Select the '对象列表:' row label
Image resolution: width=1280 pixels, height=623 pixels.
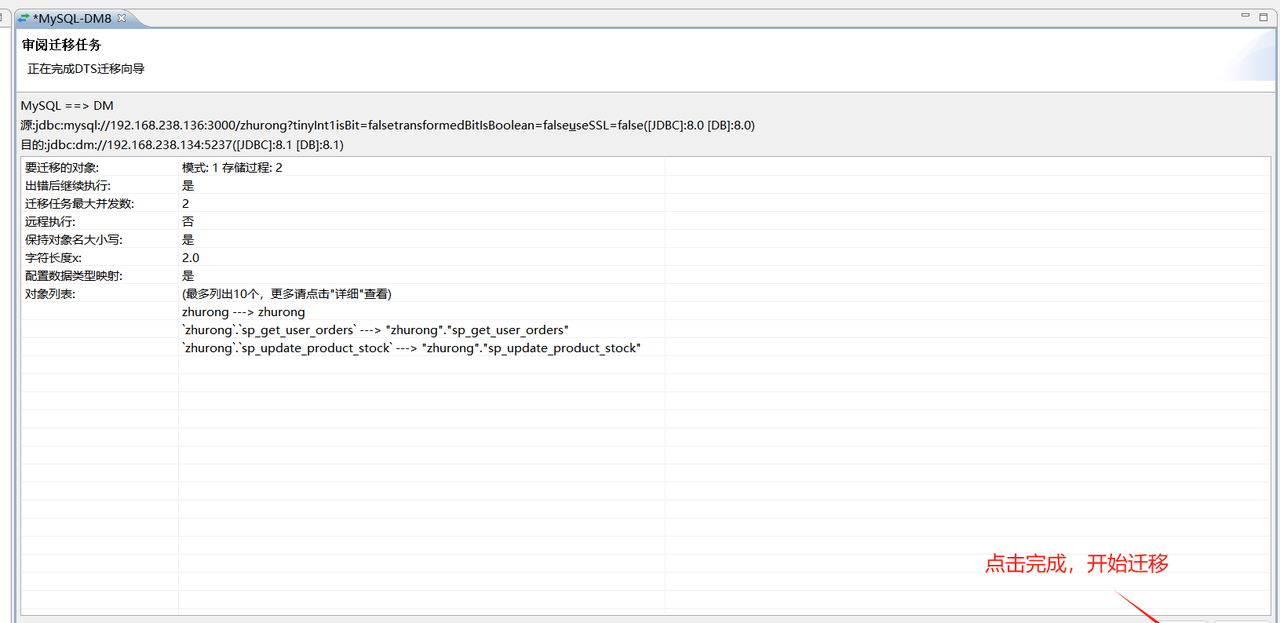(50, 293)
